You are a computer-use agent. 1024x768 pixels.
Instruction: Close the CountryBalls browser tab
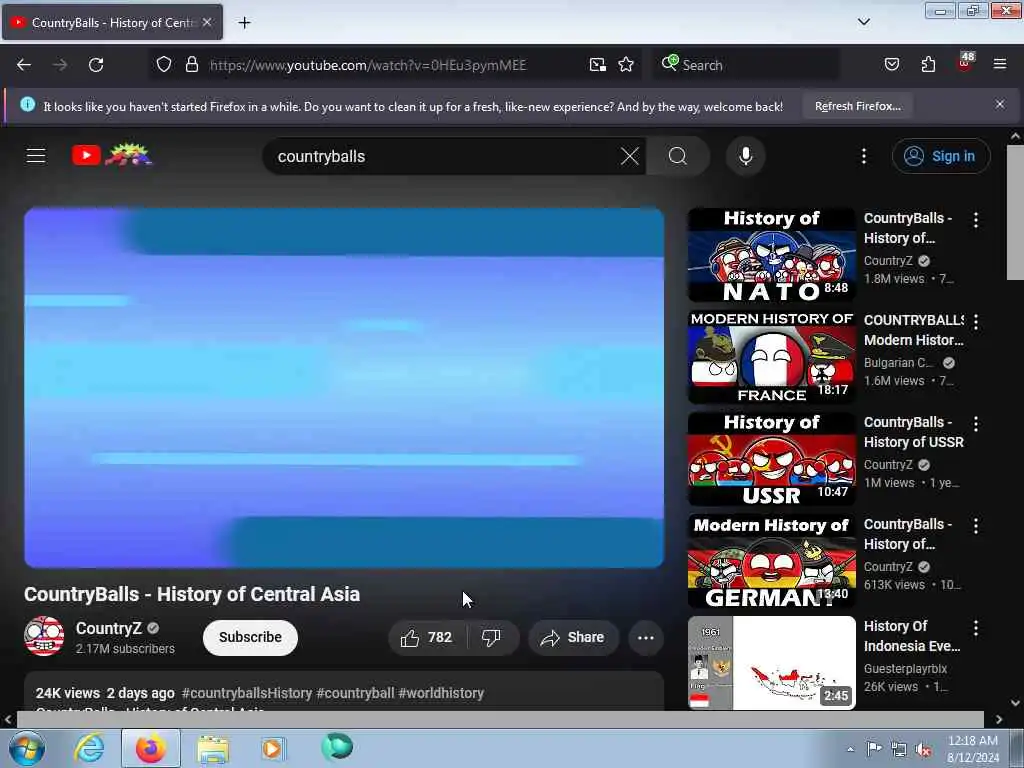206,22
